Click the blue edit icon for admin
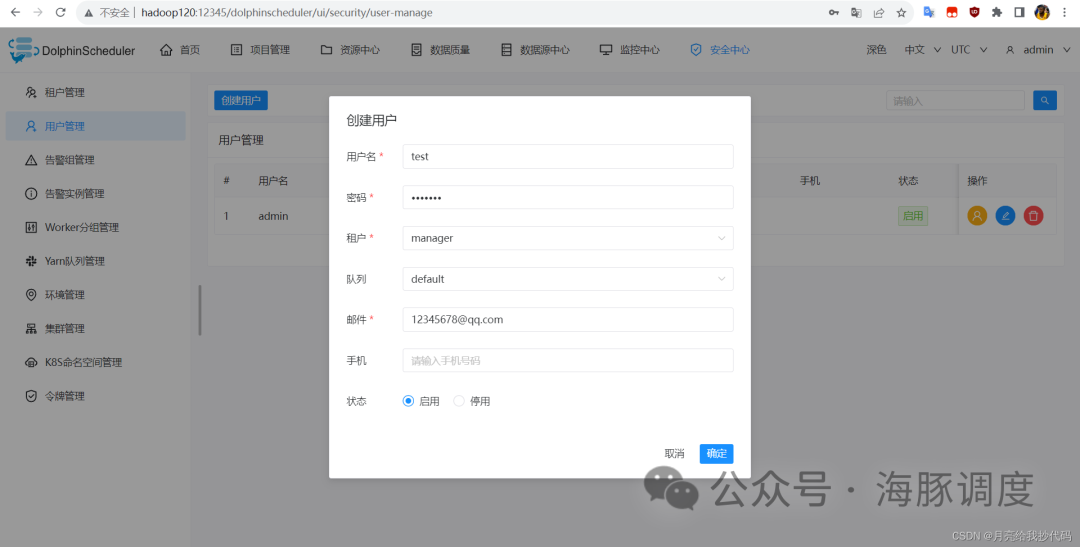 point(1005,216)
